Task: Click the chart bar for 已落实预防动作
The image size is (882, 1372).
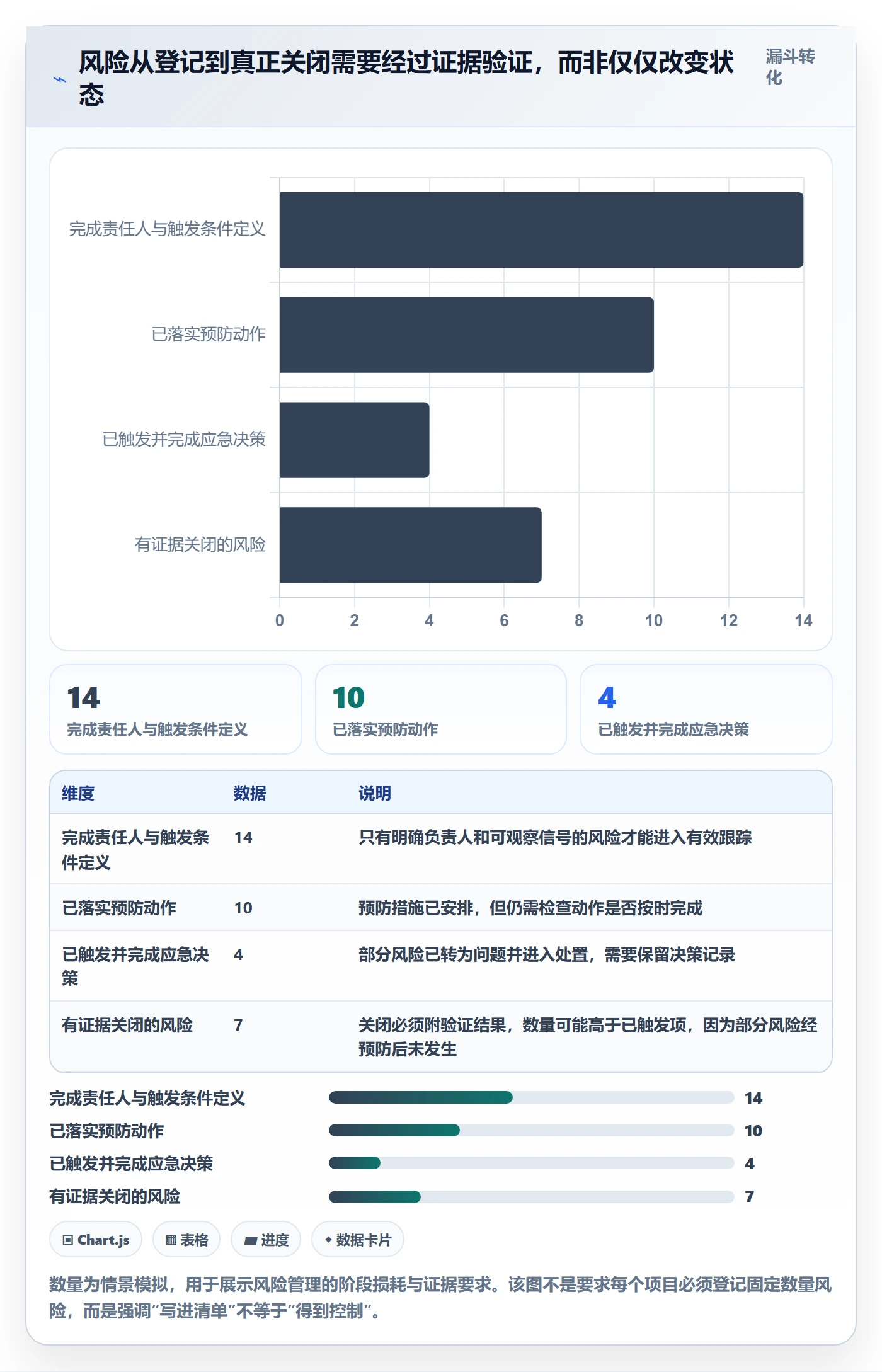Action: click(467, 335)
